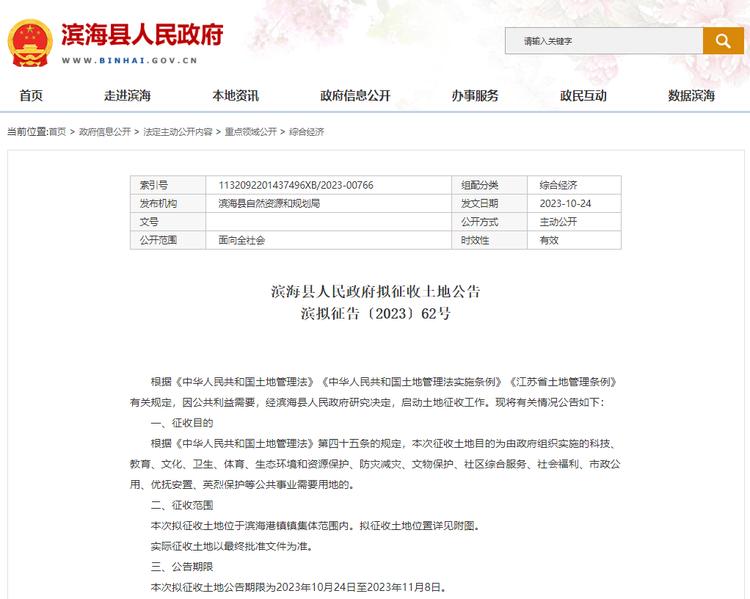Click the 当前位置 breadcrumb label
The height and width of the screenshot is (599, 750).
tap(27, 132)
